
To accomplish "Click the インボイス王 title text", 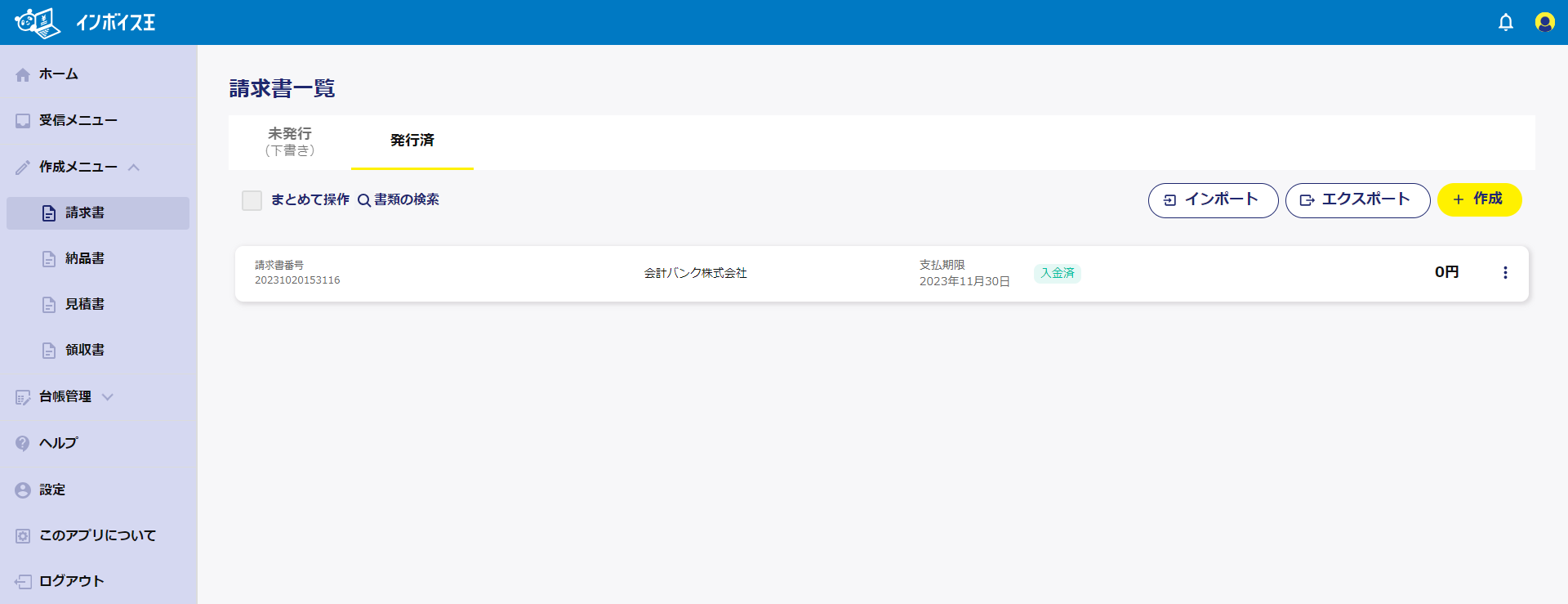I will (115, 23).
